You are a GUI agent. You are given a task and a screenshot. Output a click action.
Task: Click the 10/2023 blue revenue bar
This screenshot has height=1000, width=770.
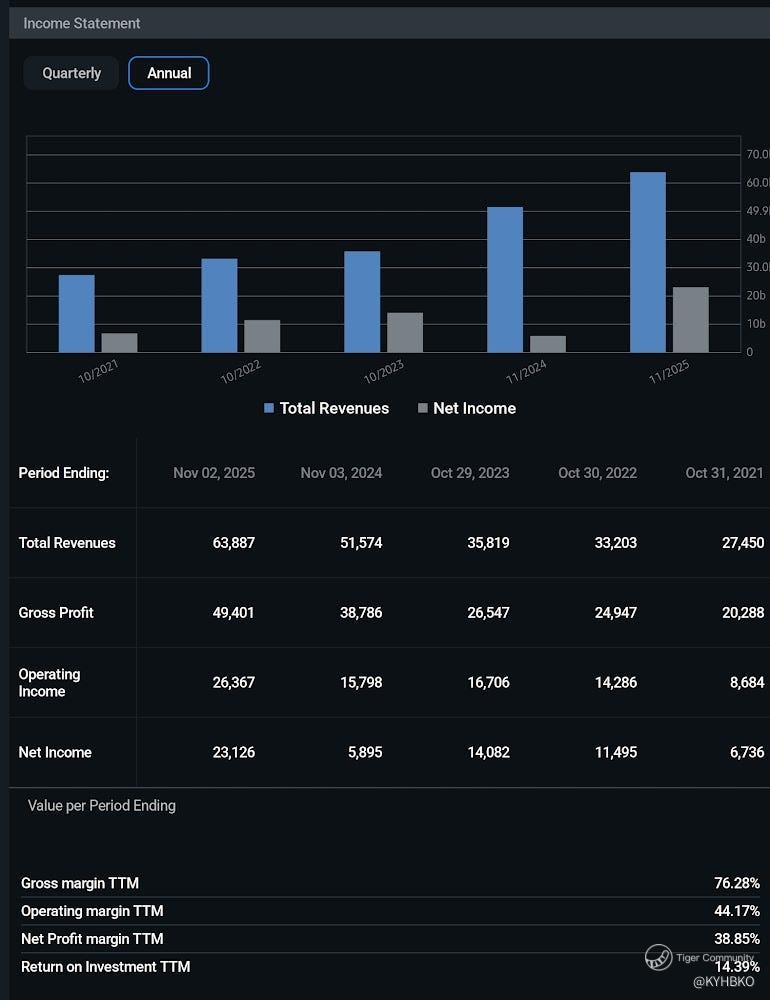[362, 302]
